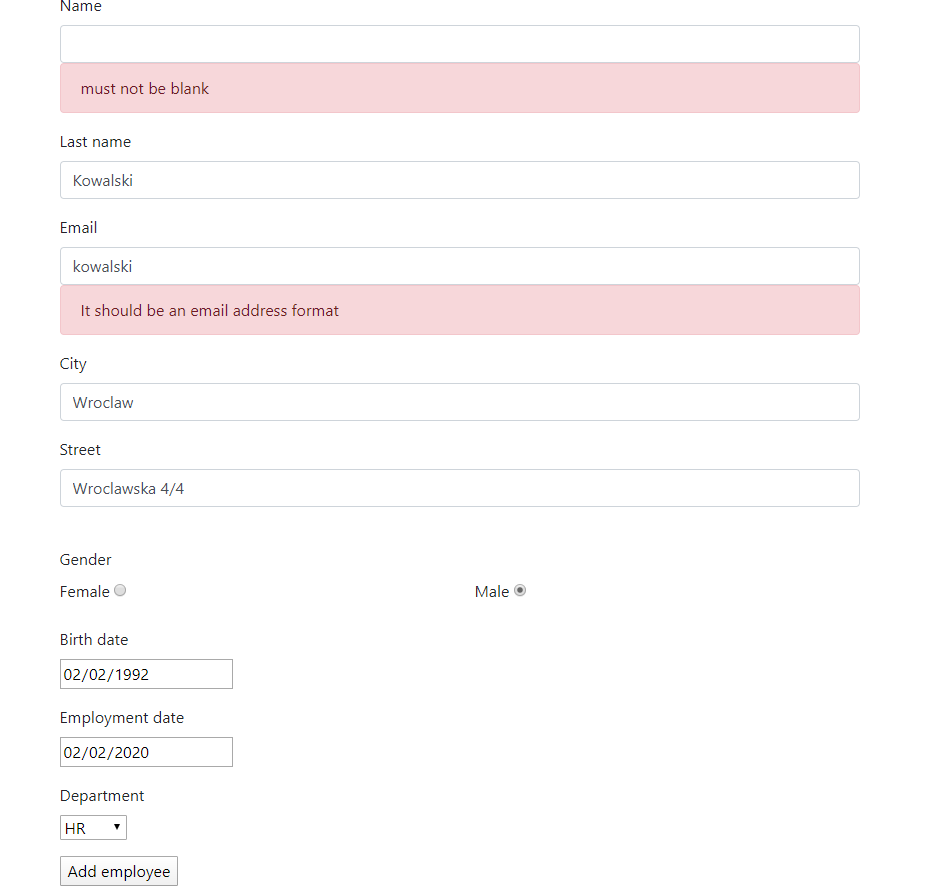Select the Birth date field showing 02/02/1992
This screenshot has width=932, height=889.
[146, 673]
